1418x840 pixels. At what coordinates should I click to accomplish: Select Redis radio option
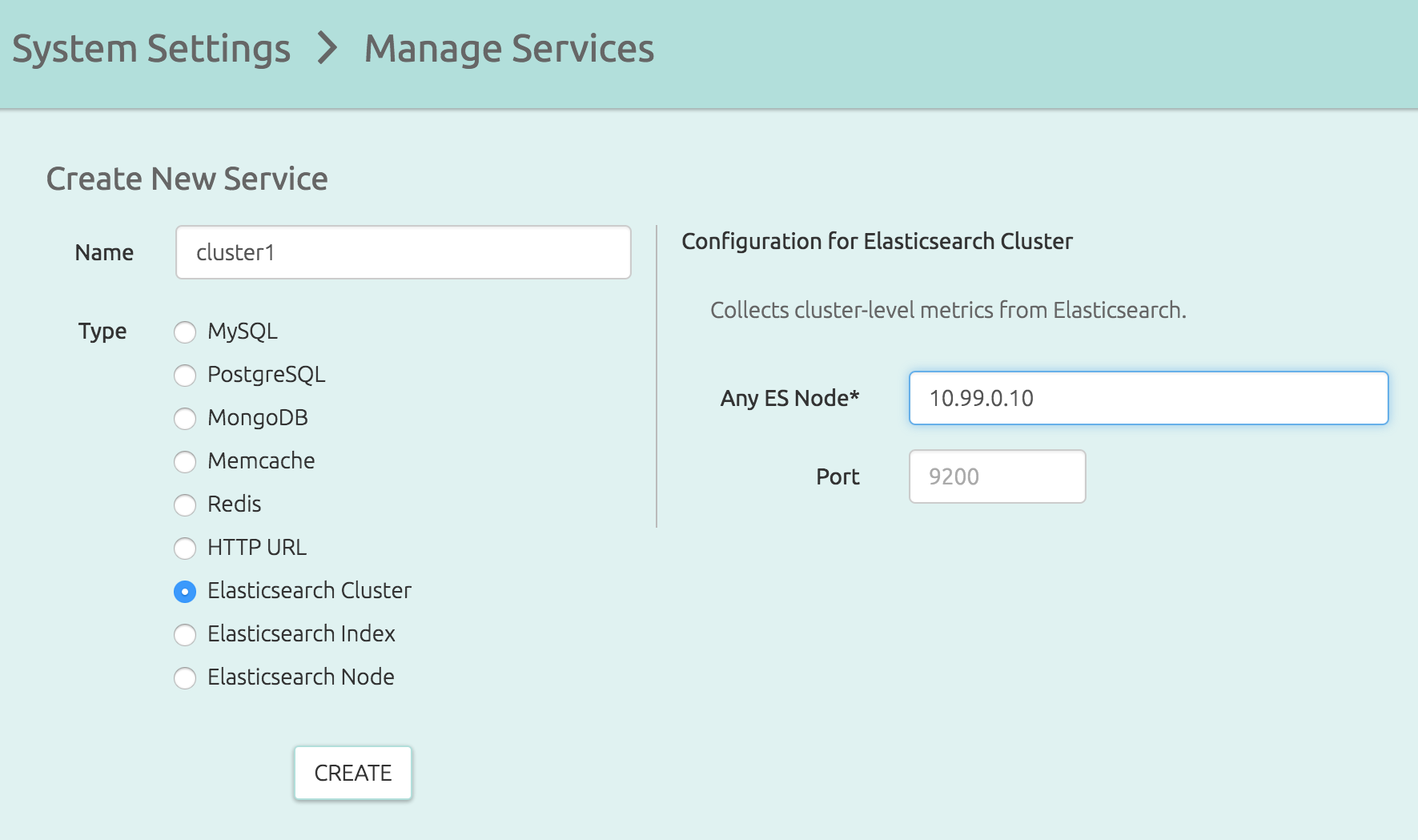[185, 504]
